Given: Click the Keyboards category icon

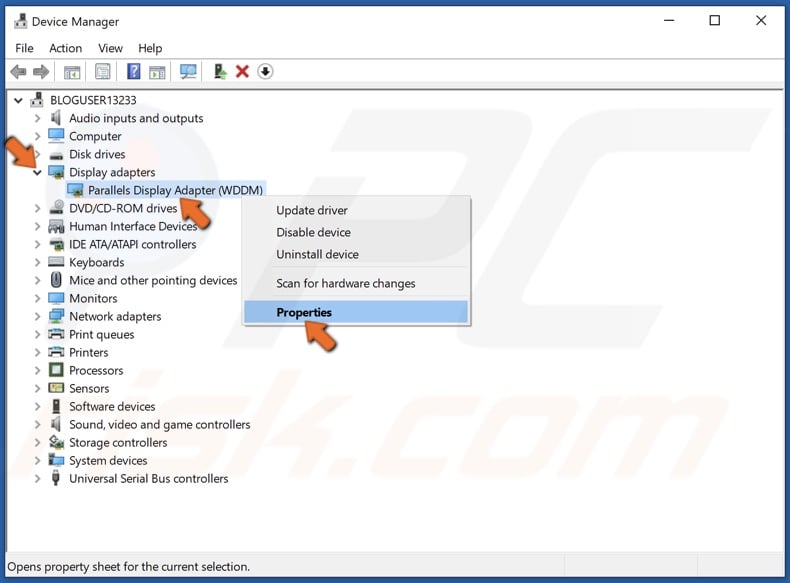Looking at the screenshot, I should coord(56,262).
